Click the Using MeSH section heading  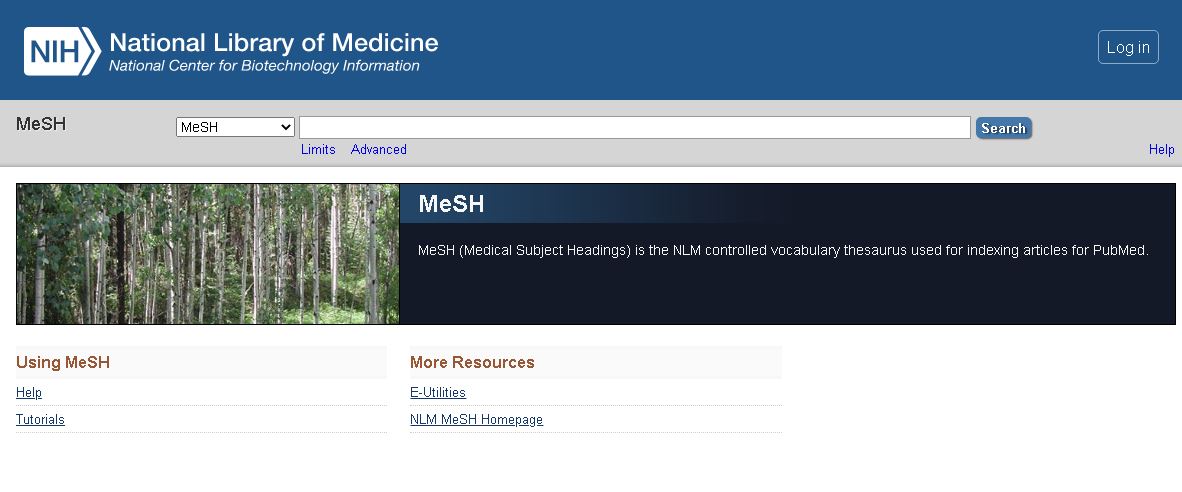click(x=63, y=362)
